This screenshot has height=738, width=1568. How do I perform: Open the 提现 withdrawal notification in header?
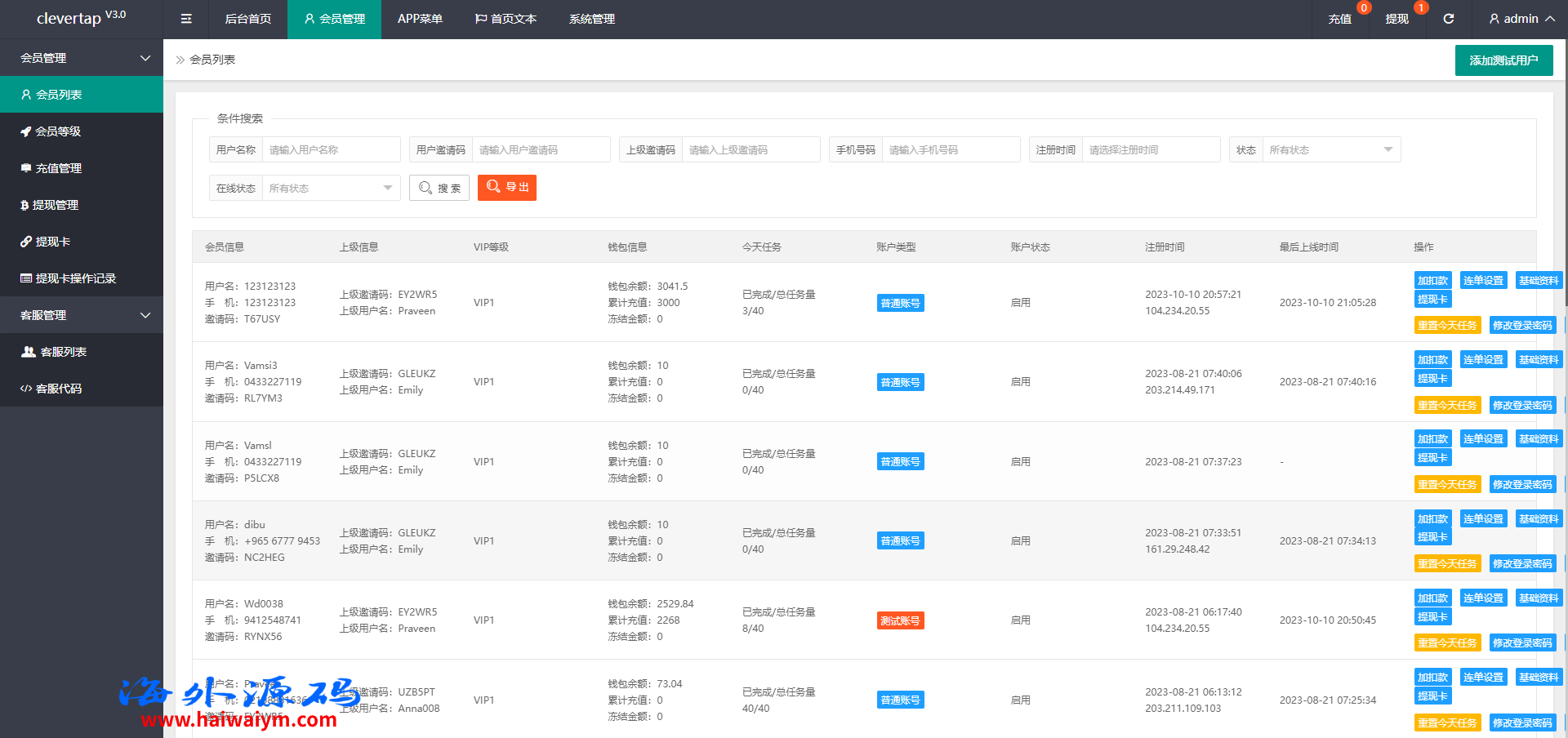(1396, 19)
